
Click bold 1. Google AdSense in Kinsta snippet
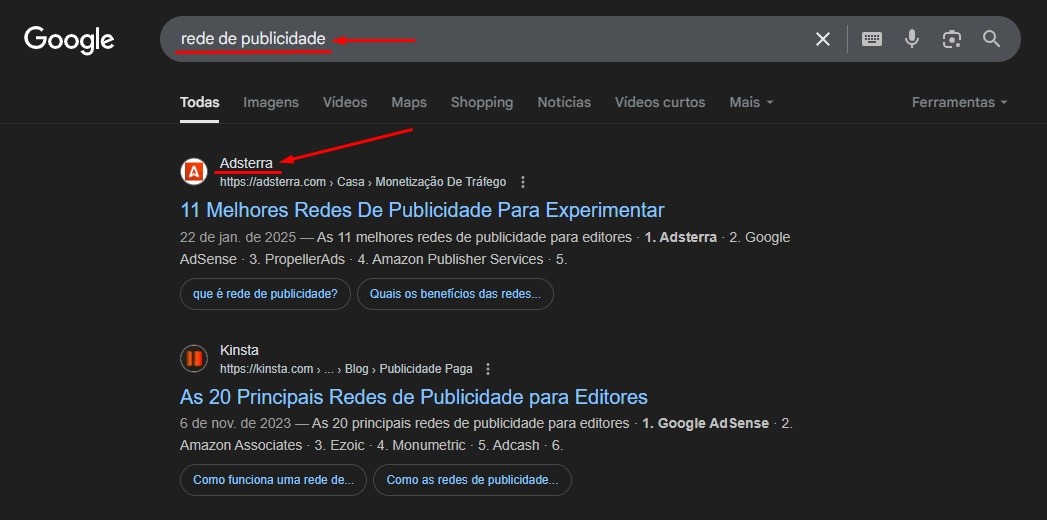coord(705,424)
